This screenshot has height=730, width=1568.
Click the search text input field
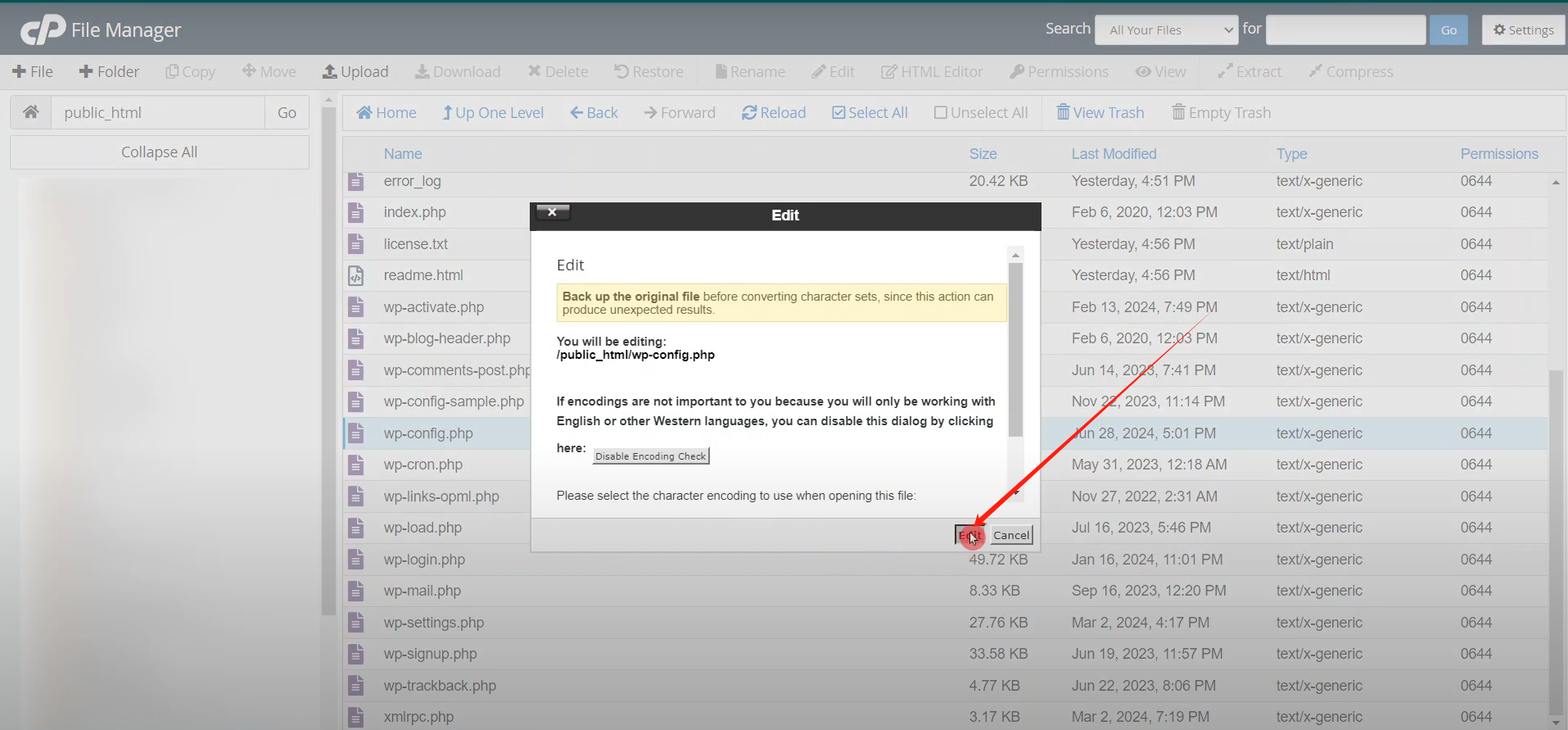(1344, 30)
